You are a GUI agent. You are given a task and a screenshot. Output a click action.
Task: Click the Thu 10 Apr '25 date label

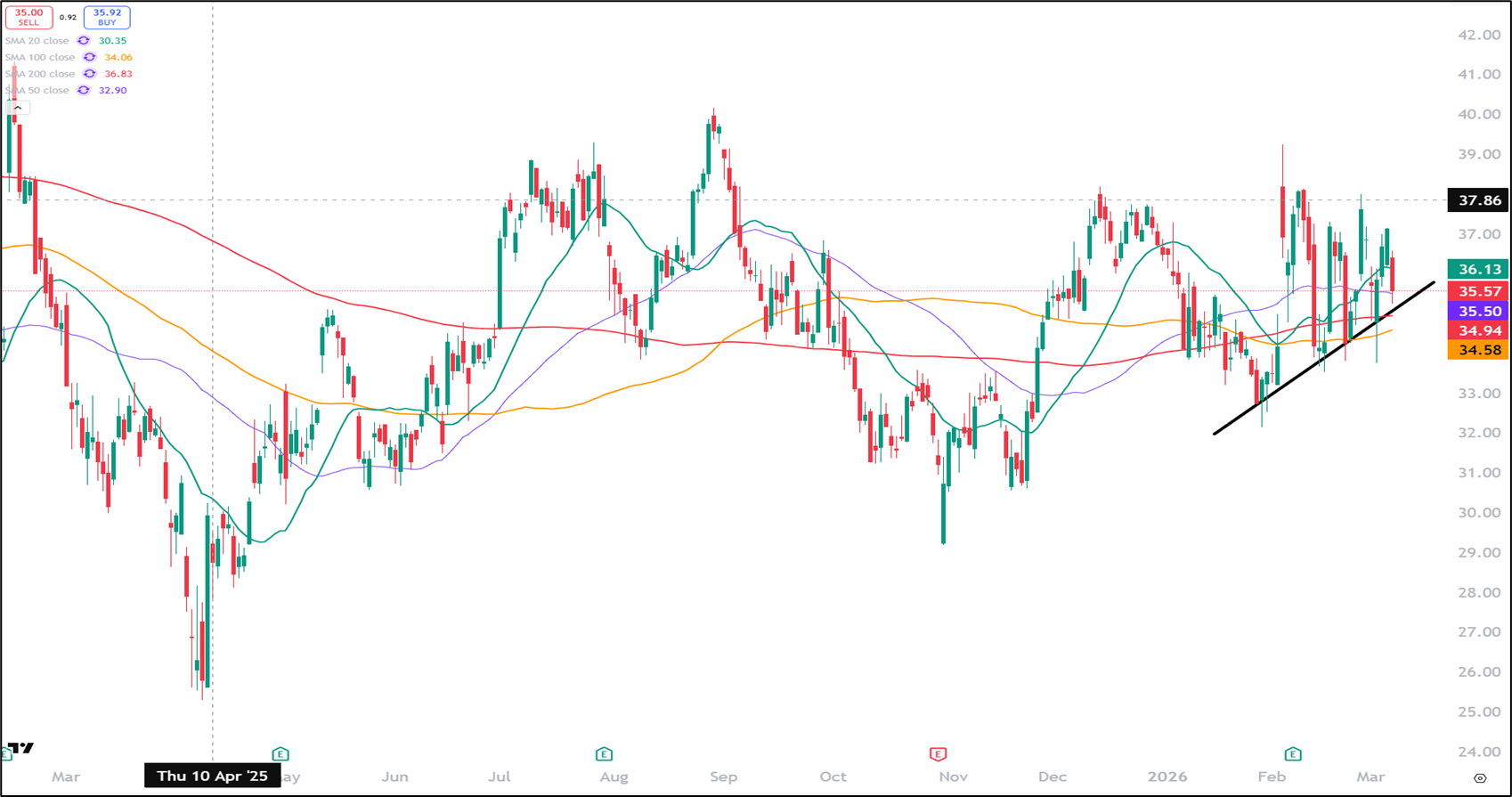[212, 776]
